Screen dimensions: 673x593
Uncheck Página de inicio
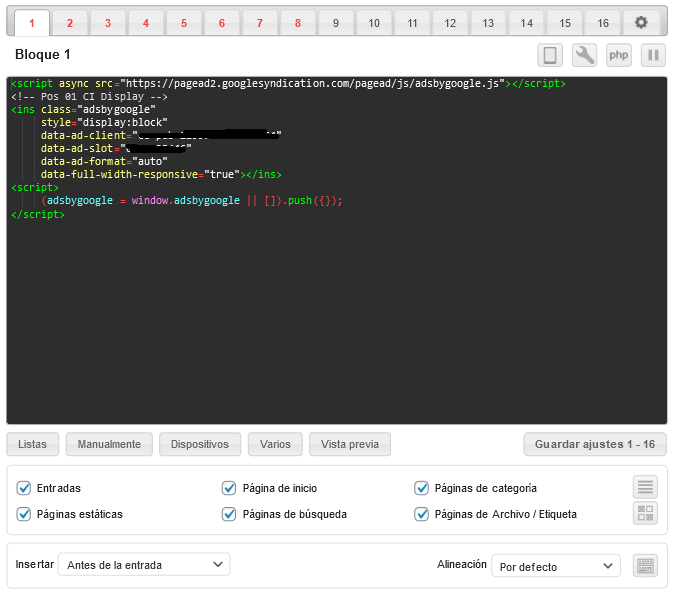tap(229, 488)
